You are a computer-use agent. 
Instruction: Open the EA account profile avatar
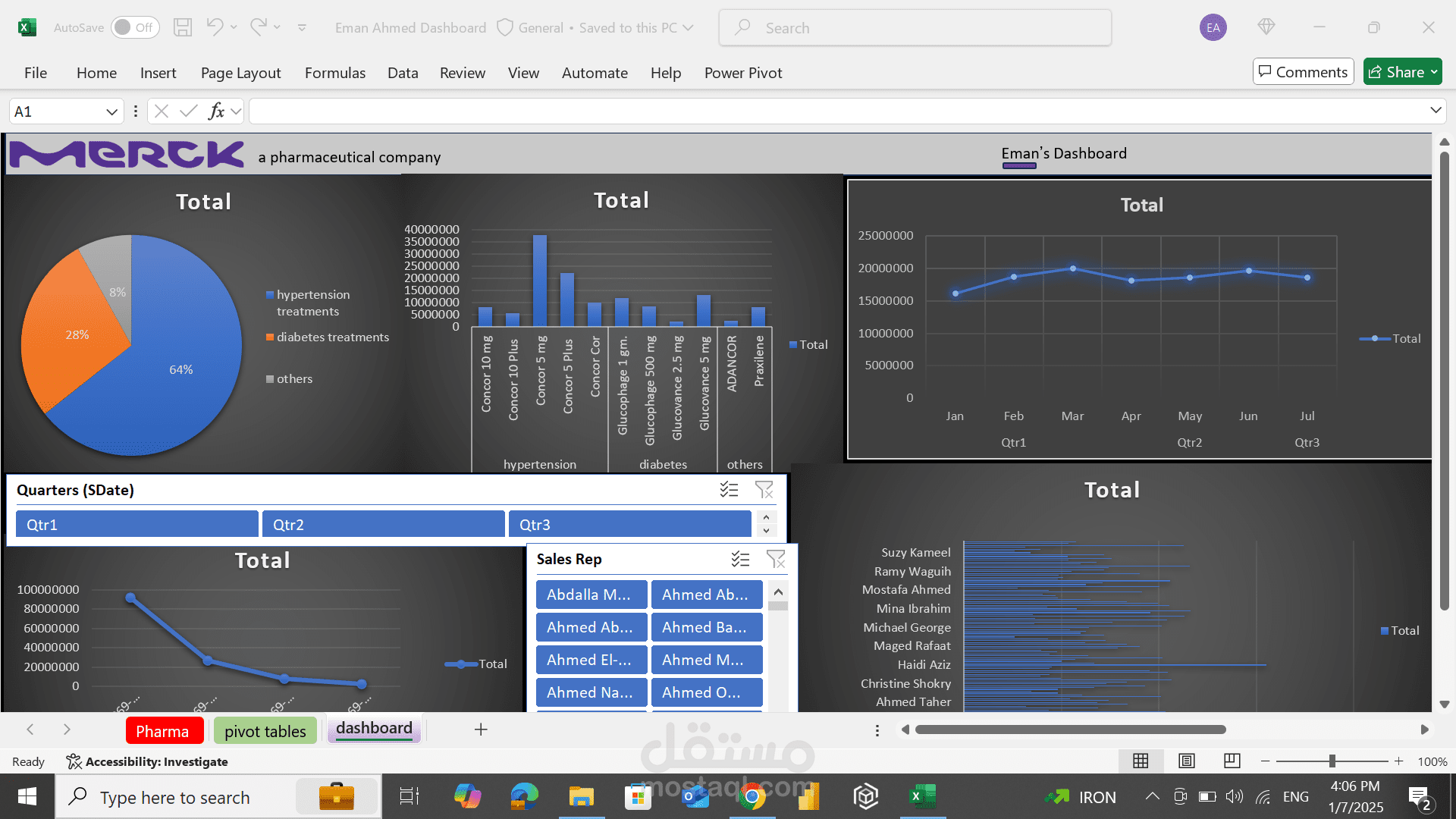[1213, 28]
